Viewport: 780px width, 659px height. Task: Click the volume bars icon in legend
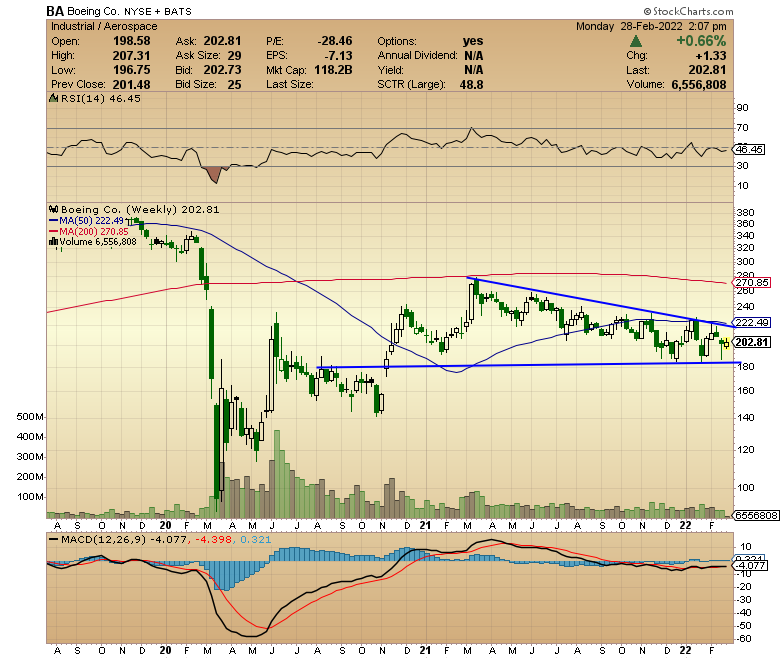coord(54,242)
